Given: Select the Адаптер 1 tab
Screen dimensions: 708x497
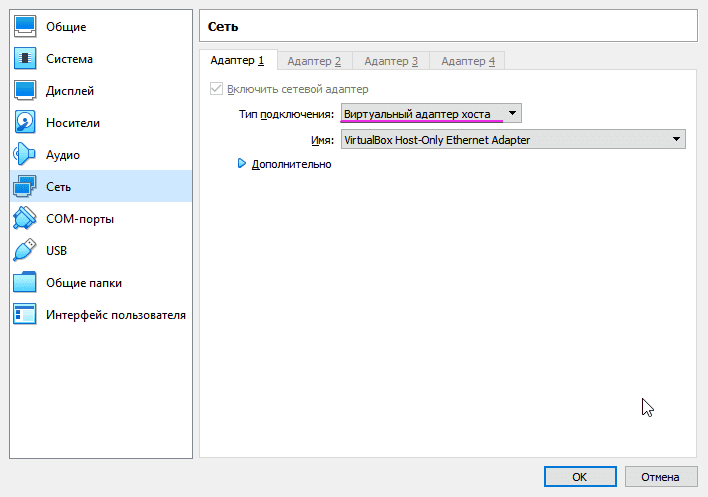Looking at the screenshot, I should 237,61.
